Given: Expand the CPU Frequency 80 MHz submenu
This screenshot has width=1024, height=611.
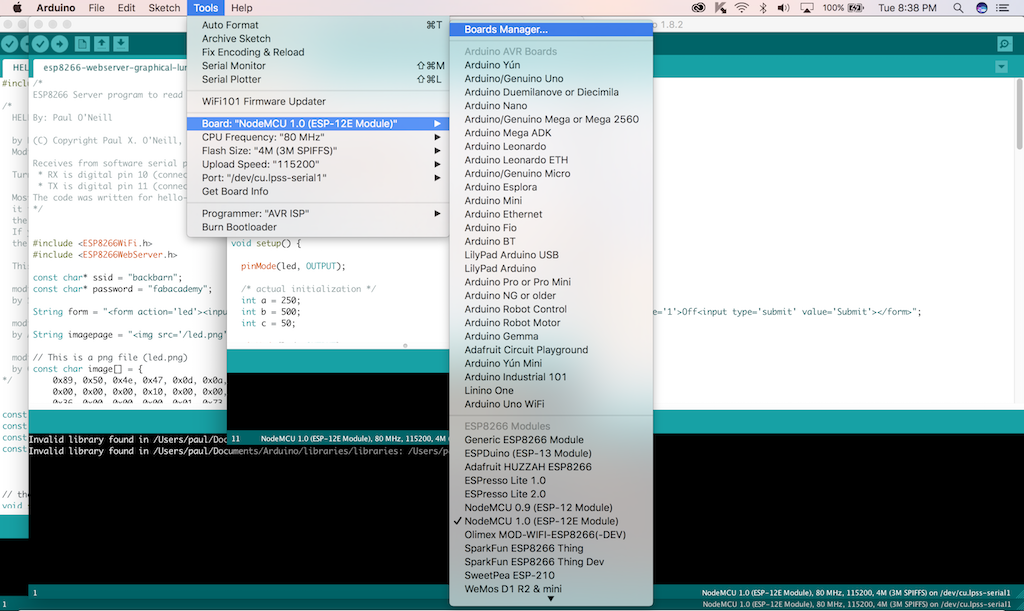Looking at the screenshot, I should coord(318,137).
